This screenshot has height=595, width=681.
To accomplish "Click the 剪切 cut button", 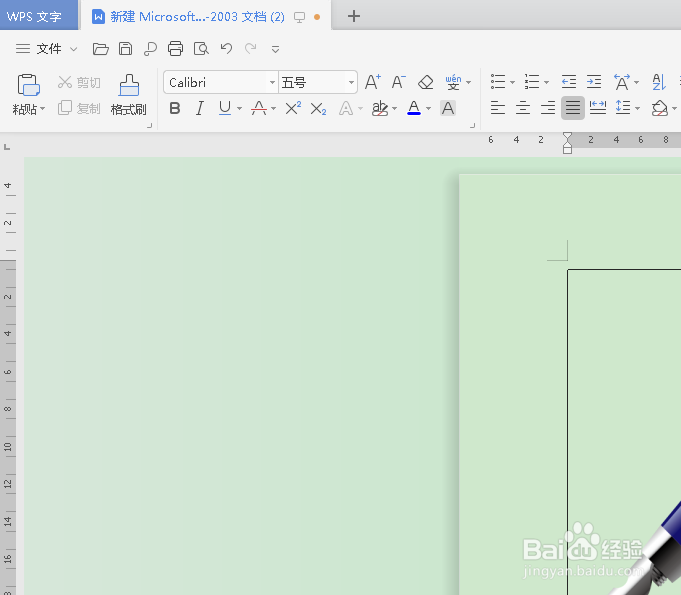I will [79, 82].
